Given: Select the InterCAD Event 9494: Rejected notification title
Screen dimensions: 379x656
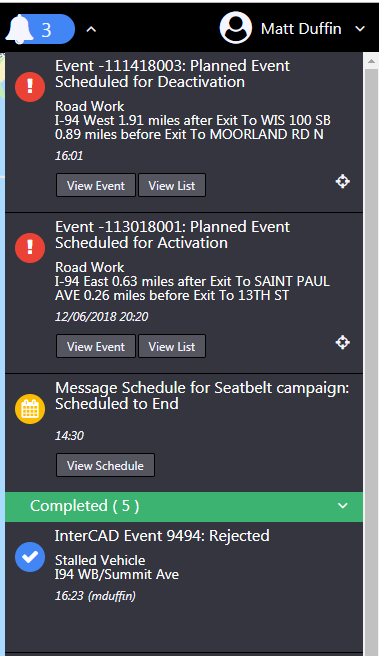Looking at the screenshot, I should point(162,536).
